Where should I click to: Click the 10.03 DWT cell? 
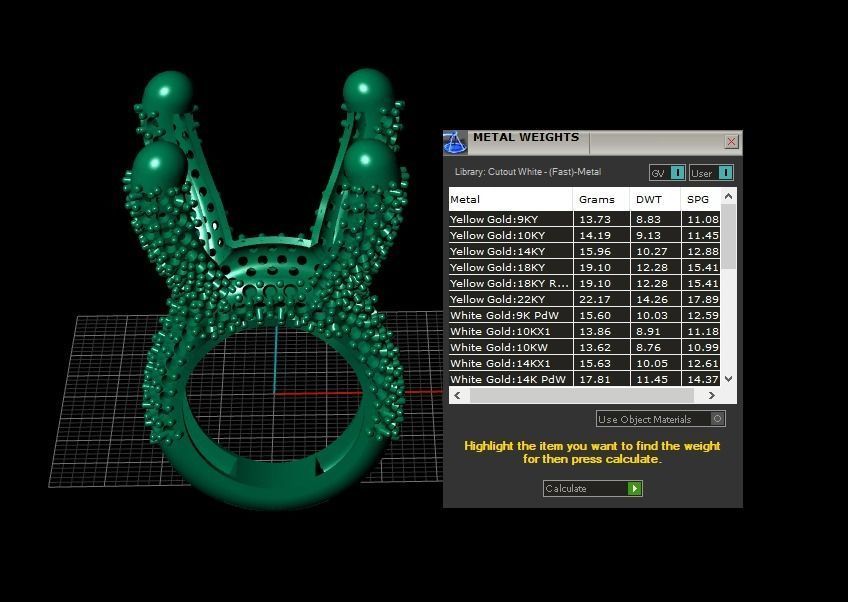[655, 315]
